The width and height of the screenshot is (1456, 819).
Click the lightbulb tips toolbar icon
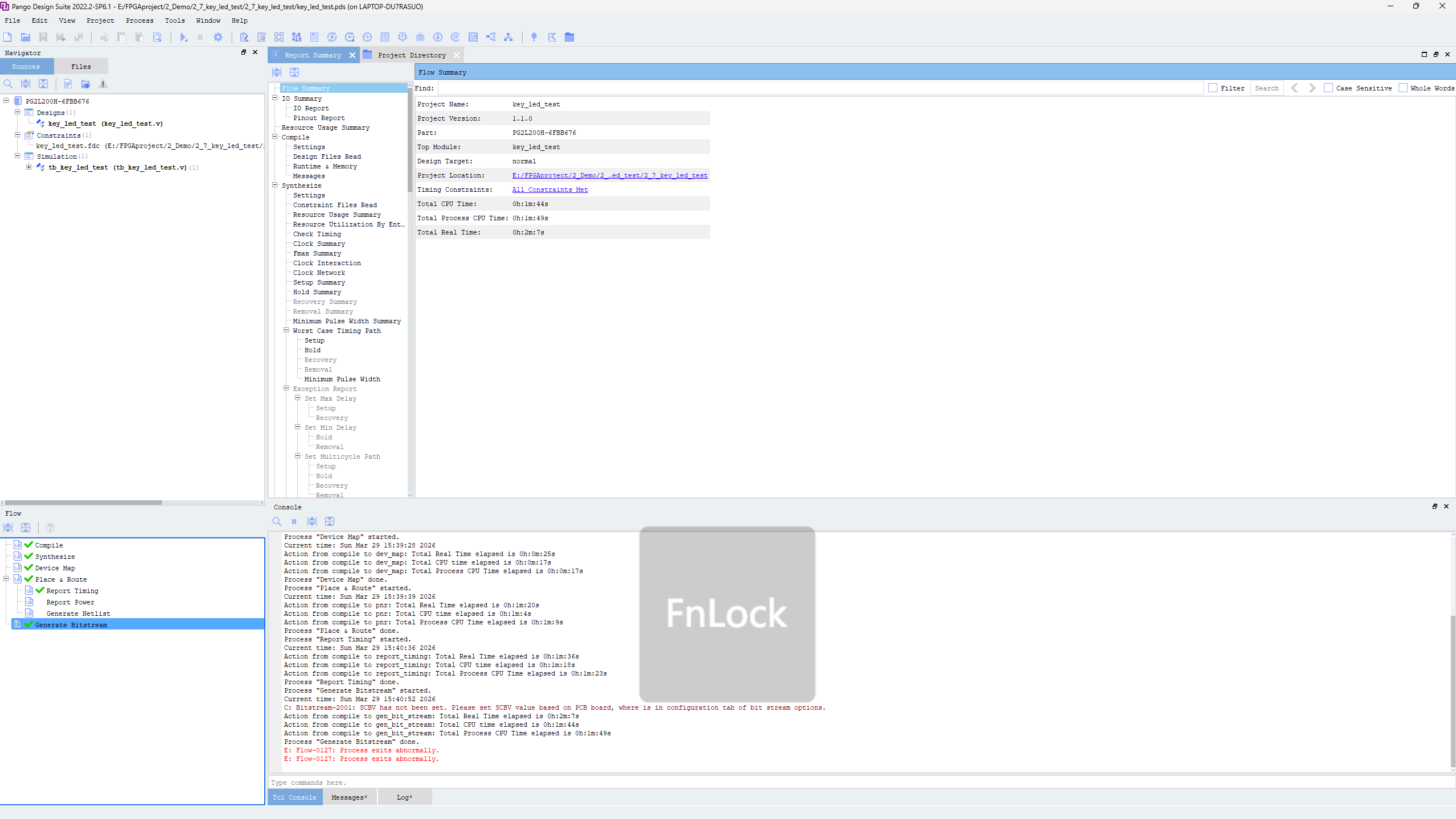[x=534, y=37]
